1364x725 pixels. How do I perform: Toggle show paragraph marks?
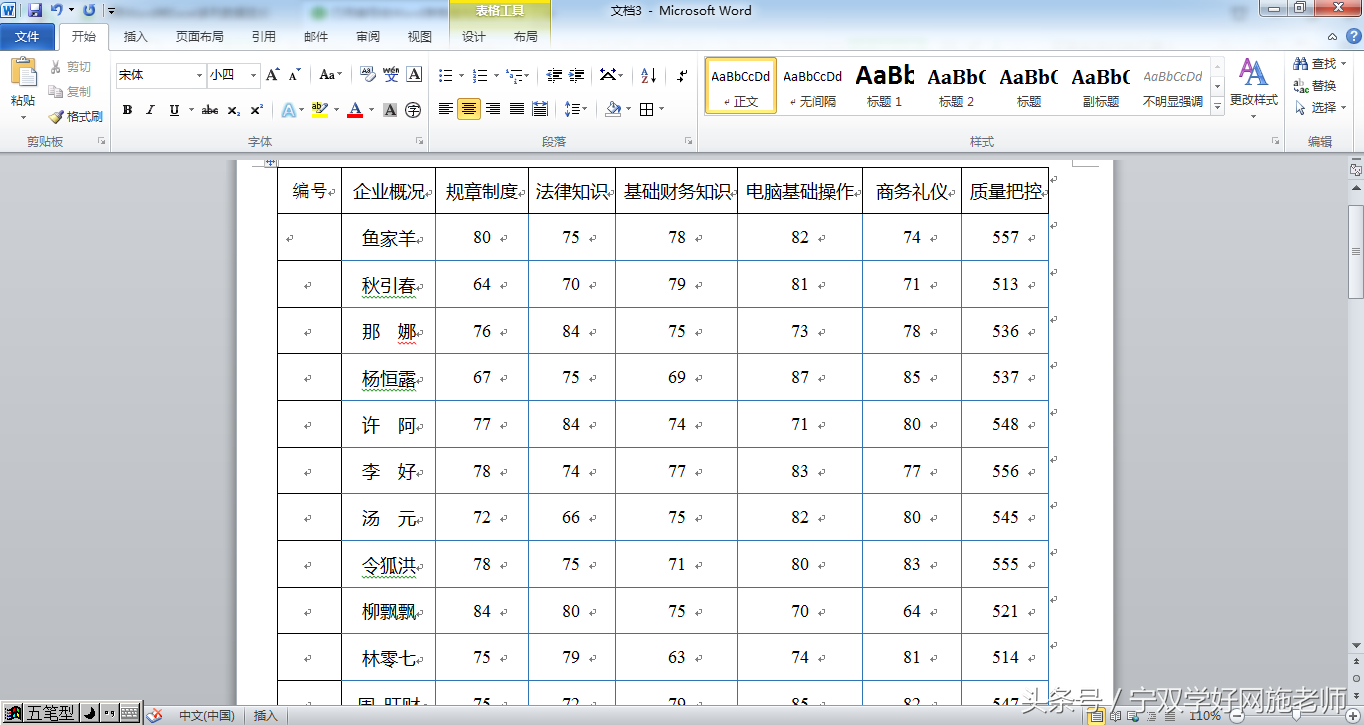(682, 75)
